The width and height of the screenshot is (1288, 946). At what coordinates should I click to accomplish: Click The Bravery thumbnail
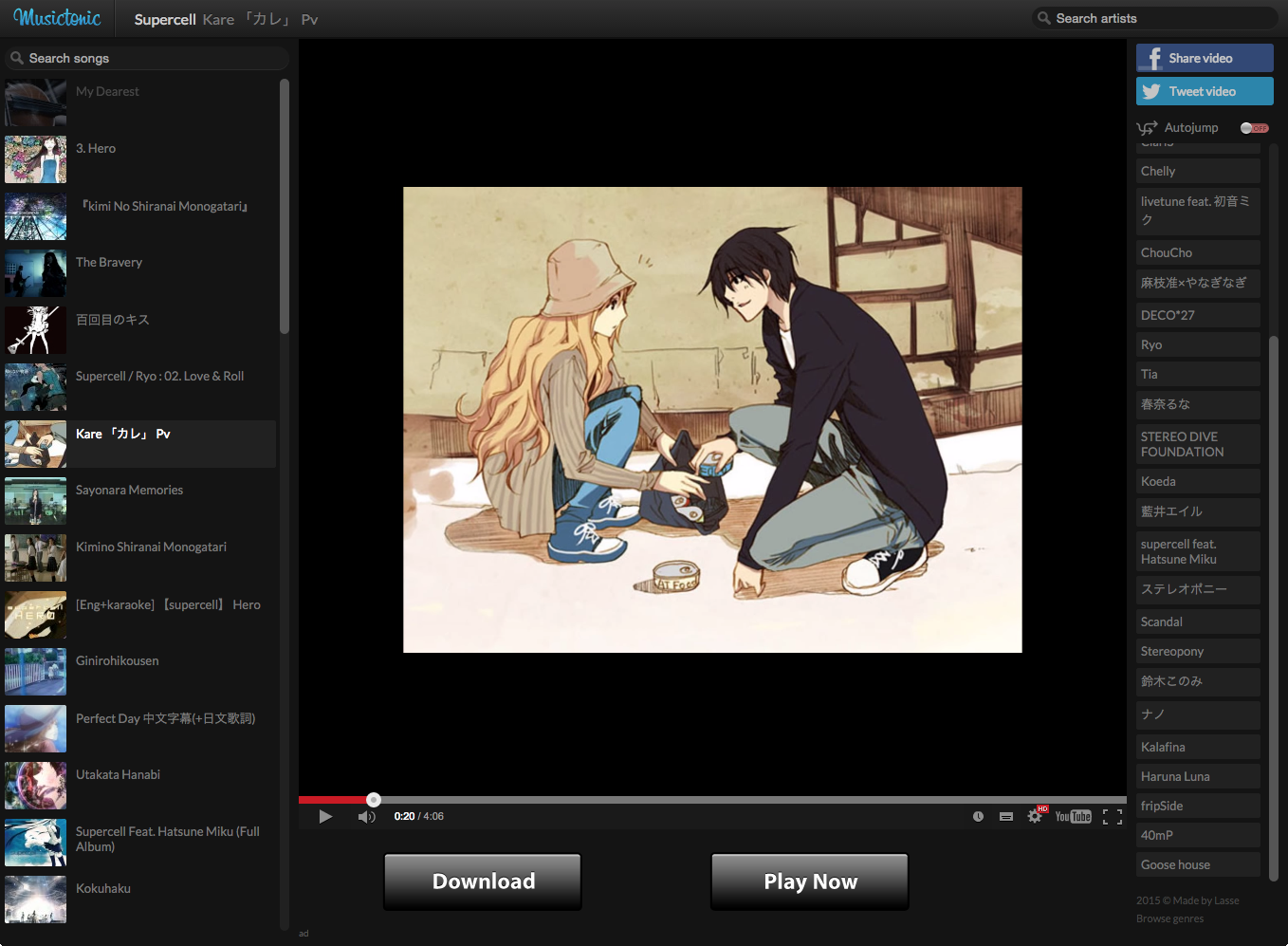(35, 273)
